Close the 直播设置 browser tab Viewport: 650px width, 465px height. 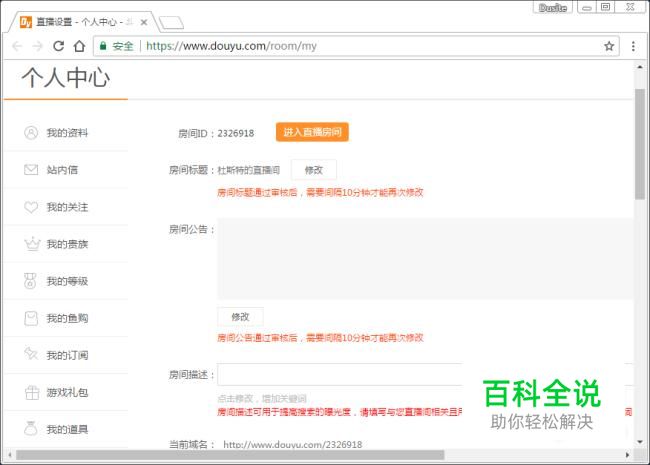coord(144,22)
